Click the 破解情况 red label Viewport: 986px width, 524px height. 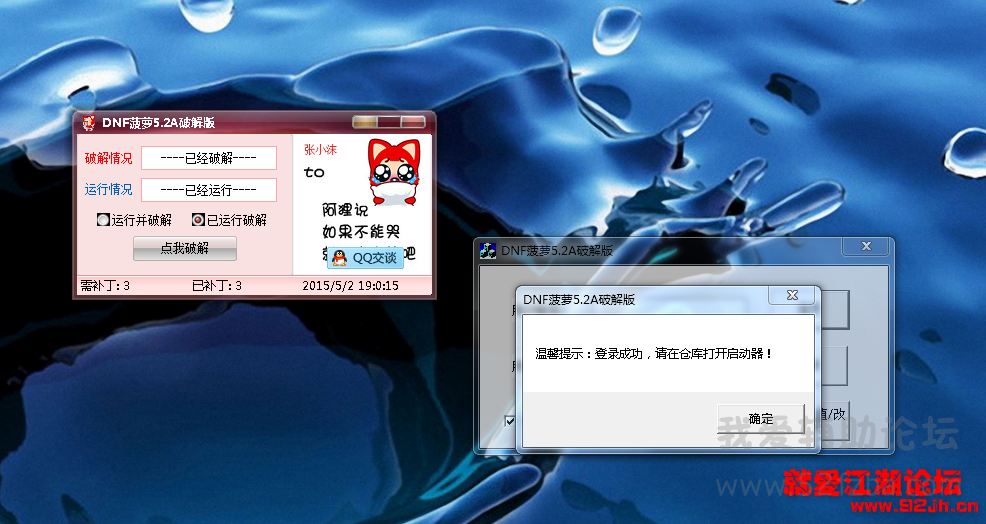click(x=109, y=158)
